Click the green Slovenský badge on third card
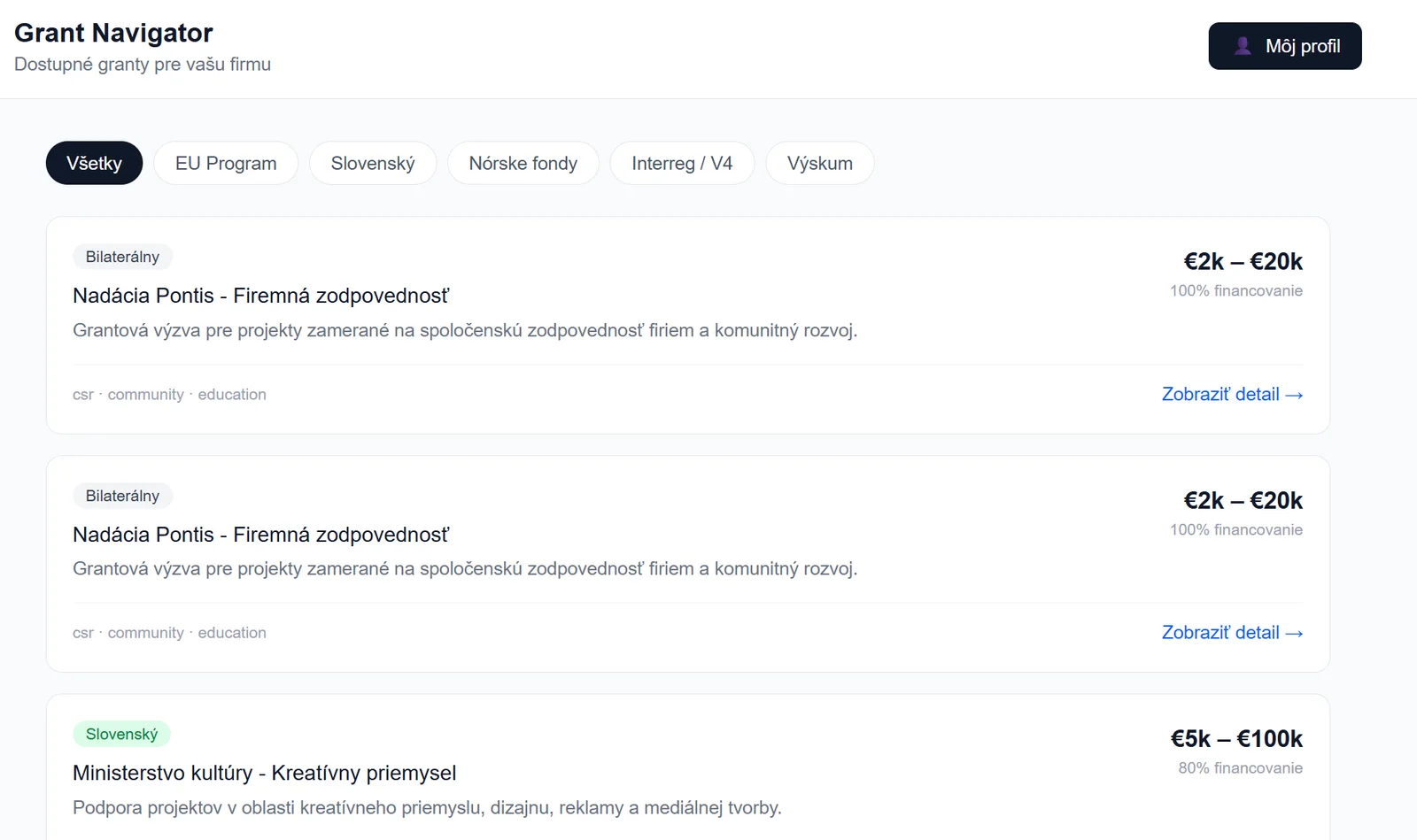This screenshot has width=1417, height=840. click(121, 734)
